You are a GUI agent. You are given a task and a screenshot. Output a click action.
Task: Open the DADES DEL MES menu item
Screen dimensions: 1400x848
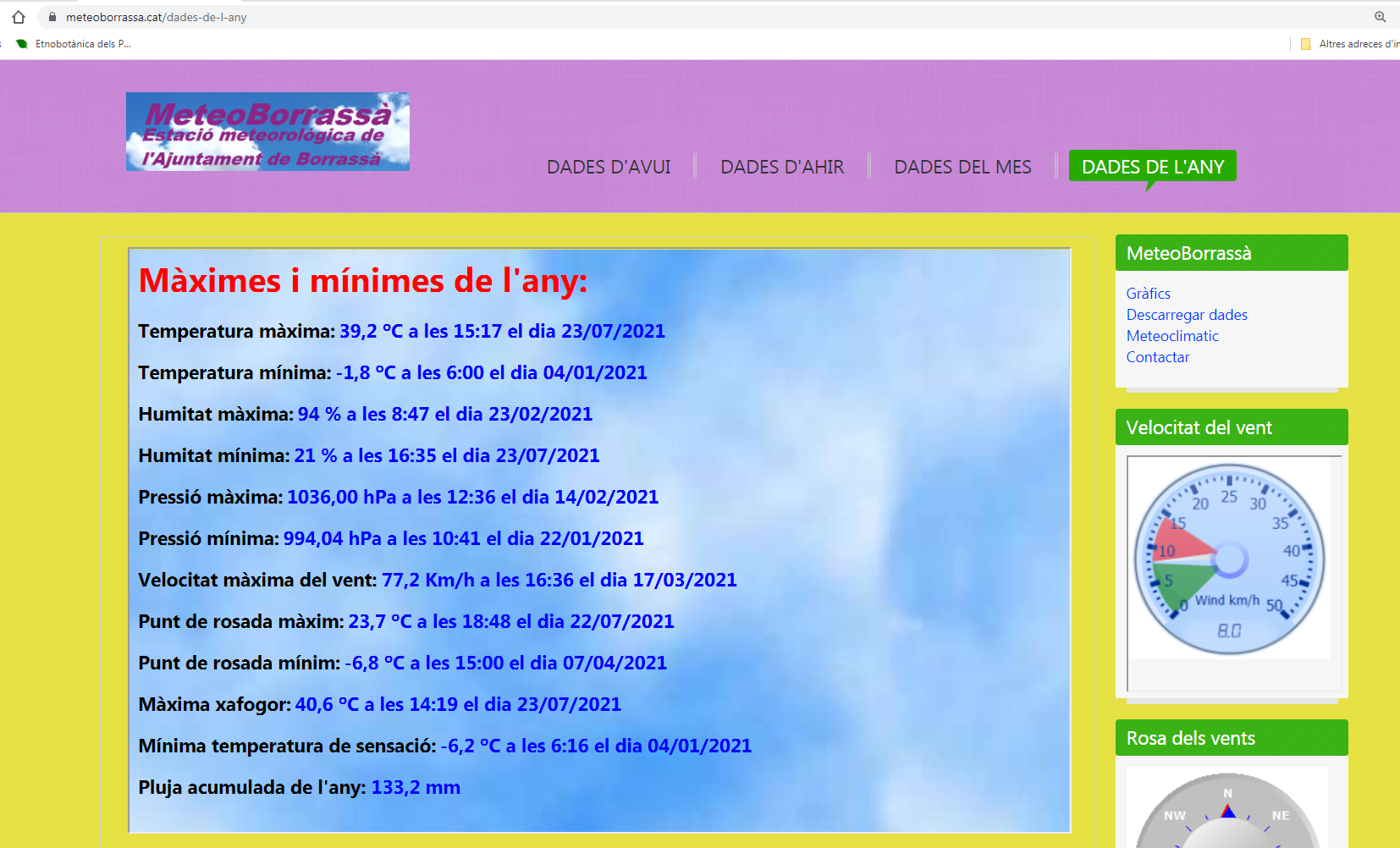(x=962, y=167)
